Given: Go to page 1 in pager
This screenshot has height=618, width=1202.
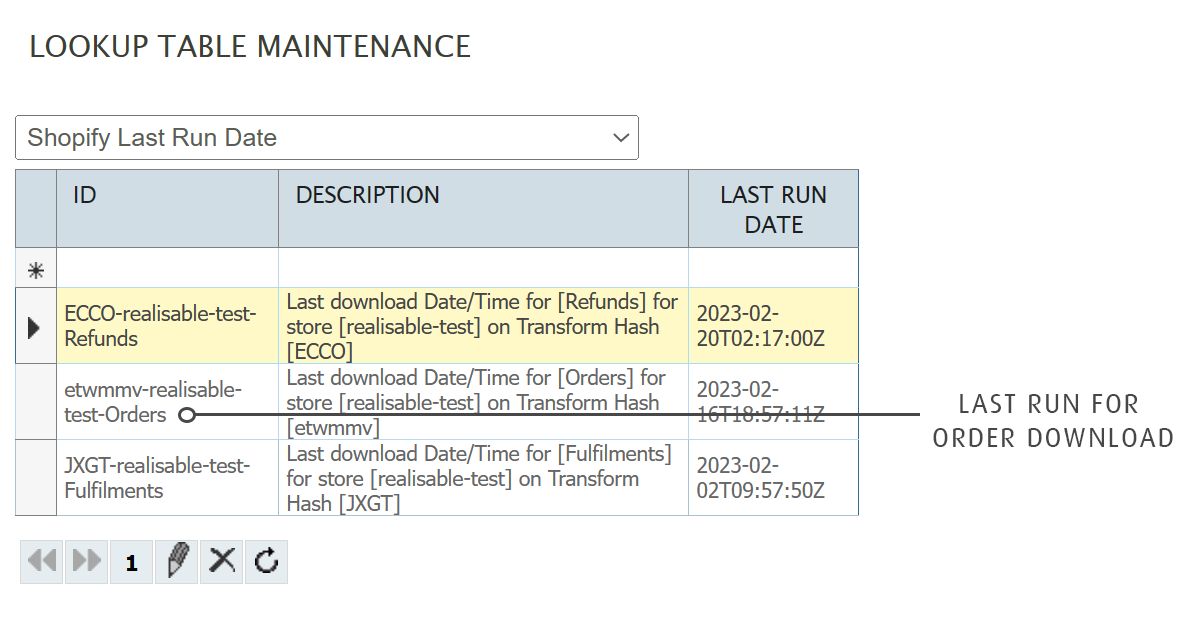Looking at the screenshot, I should [x=131, y=563].
